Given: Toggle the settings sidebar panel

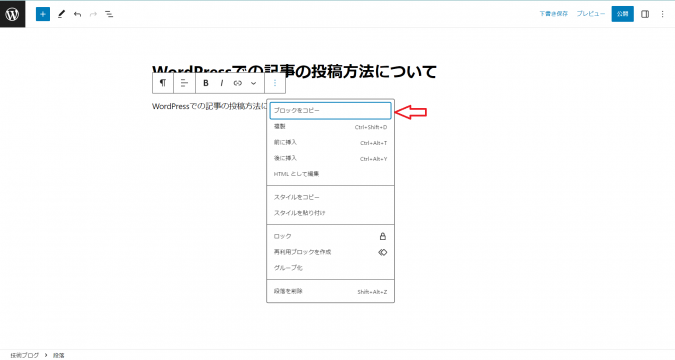Looking at the screenshot, I should tap(645, 14).
